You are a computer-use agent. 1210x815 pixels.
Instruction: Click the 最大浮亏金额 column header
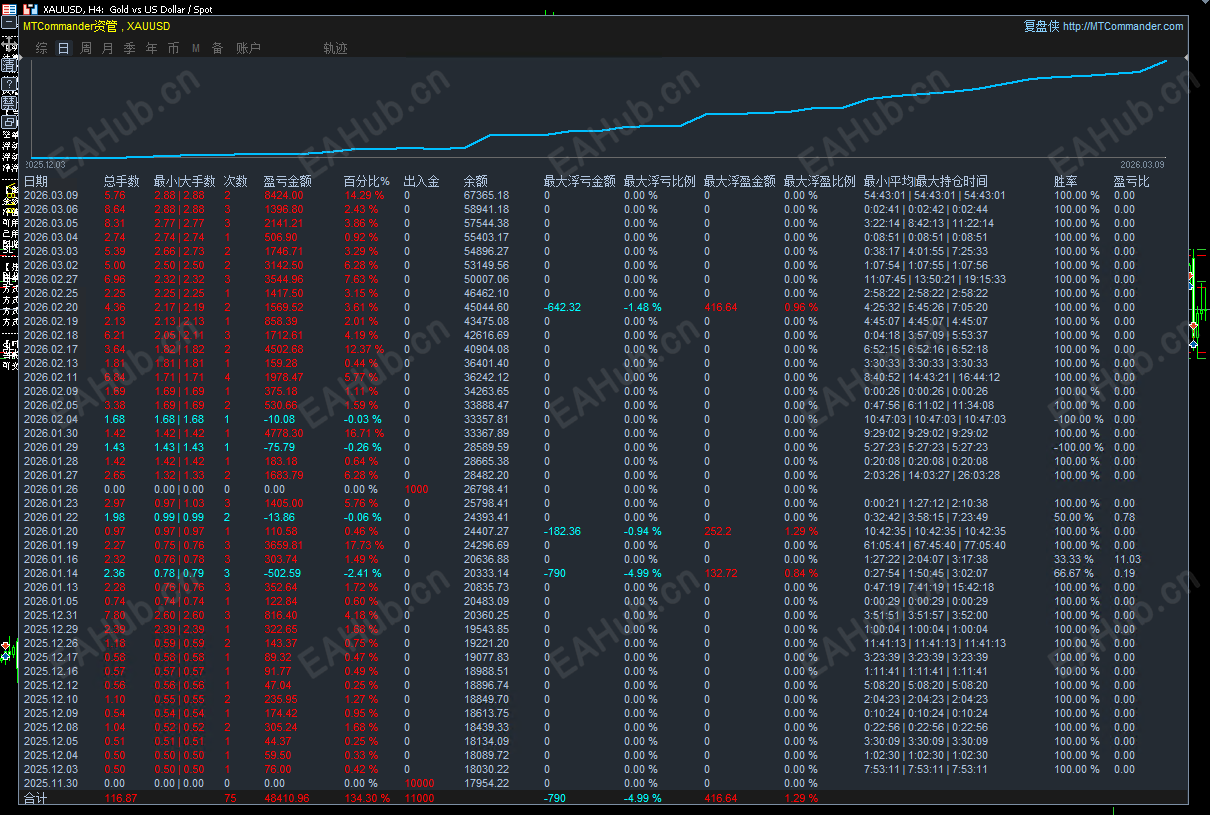click(x=579, y=181)
